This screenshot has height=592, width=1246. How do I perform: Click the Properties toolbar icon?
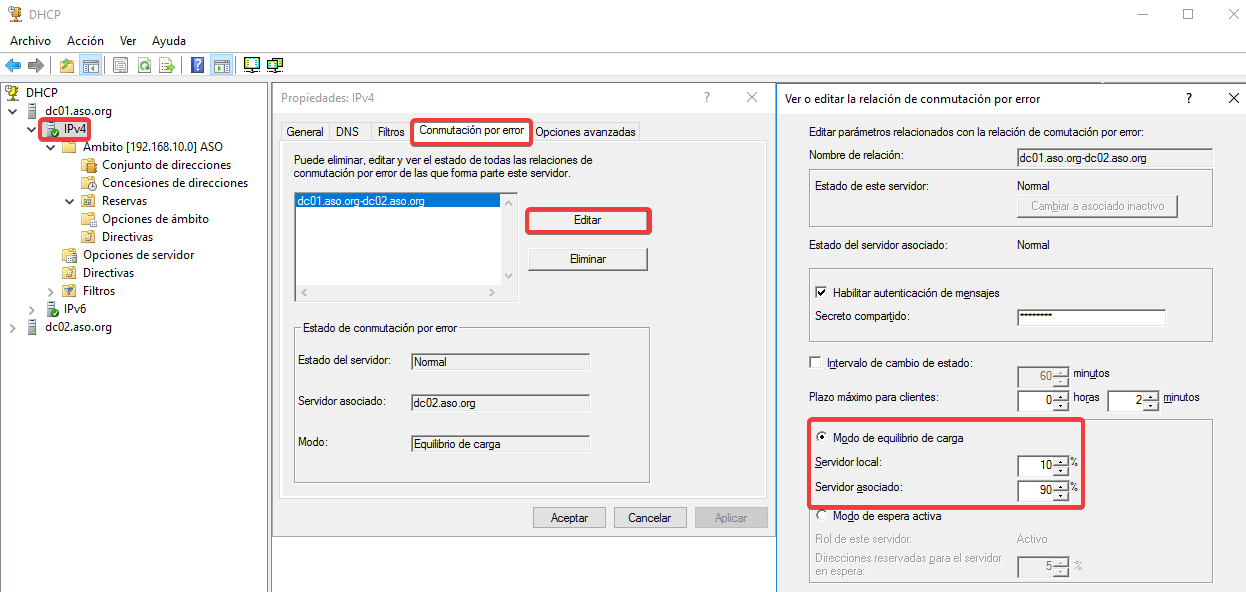120,66
